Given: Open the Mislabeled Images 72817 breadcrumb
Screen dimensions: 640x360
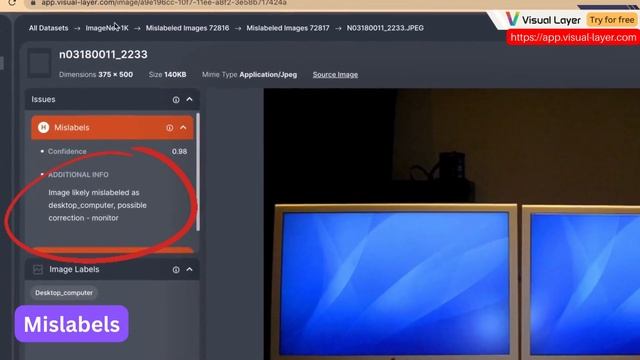Looking at the screenshot, I should coord(288,28).
